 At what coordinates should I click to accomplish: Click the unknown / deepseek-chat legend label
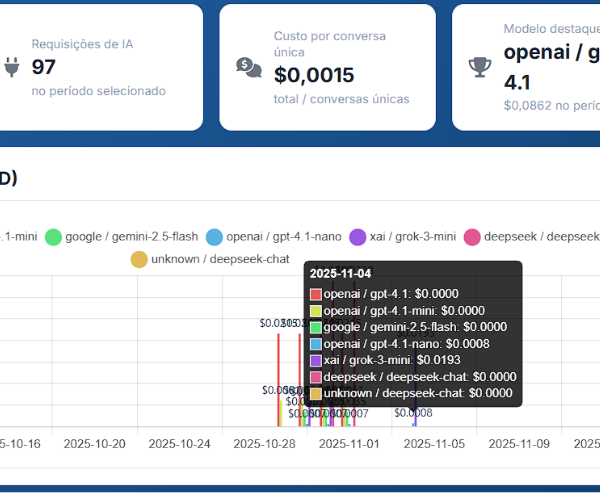tap(220, 259)
